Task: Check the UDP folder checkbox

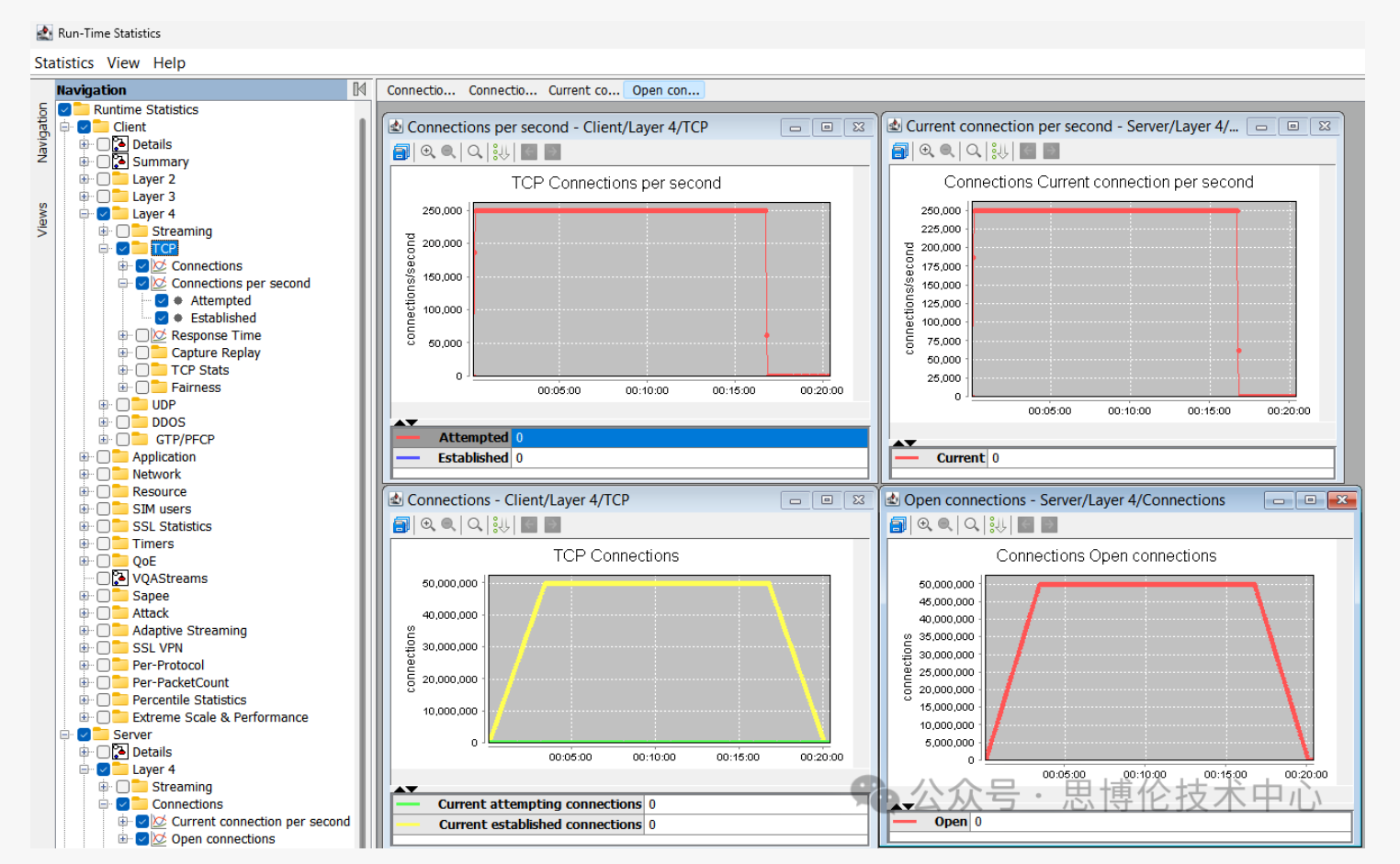Action: click(123, 405)
